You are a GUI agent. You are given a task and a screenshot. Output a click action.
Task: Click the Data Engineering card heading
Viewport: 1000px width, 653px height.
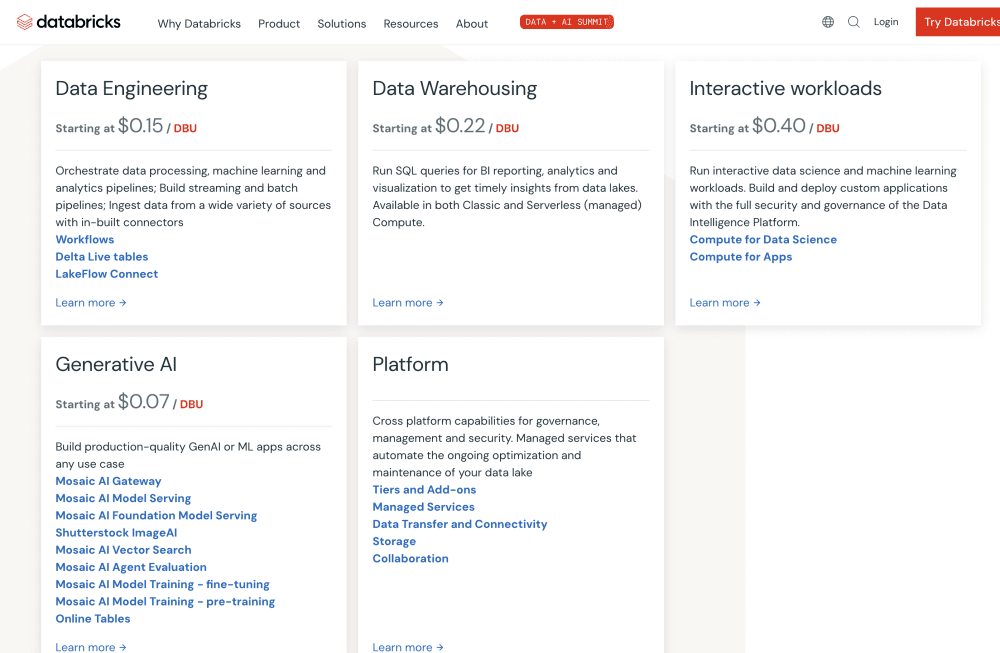coord(131,89)
